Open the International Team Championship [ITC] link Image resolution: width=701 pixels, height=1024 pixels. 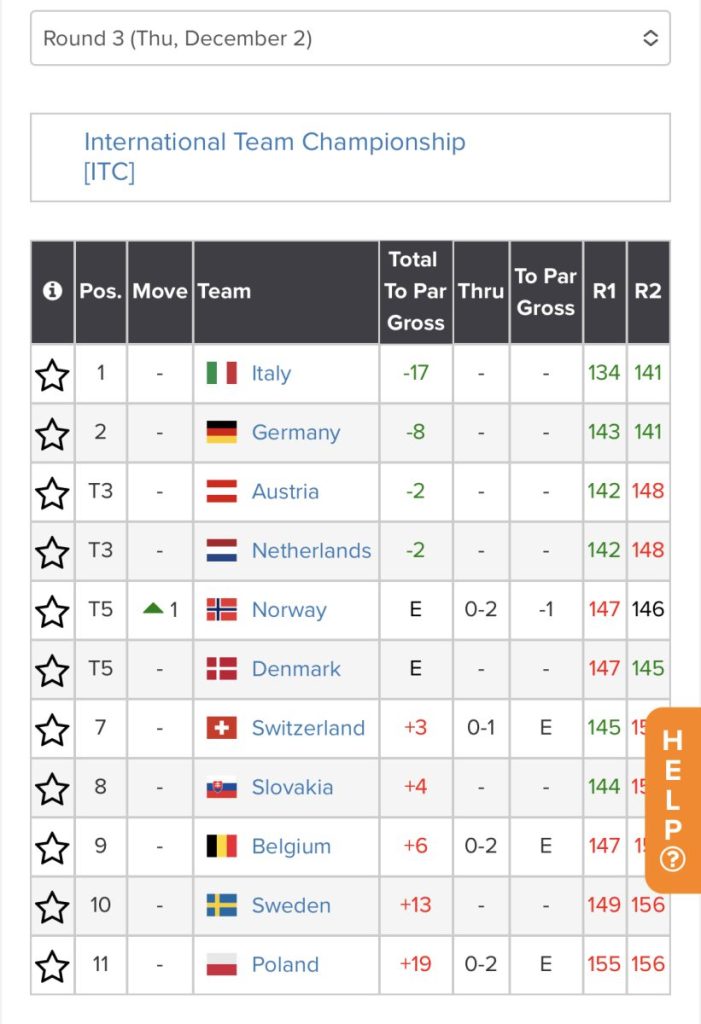click(x=274, y=157)
